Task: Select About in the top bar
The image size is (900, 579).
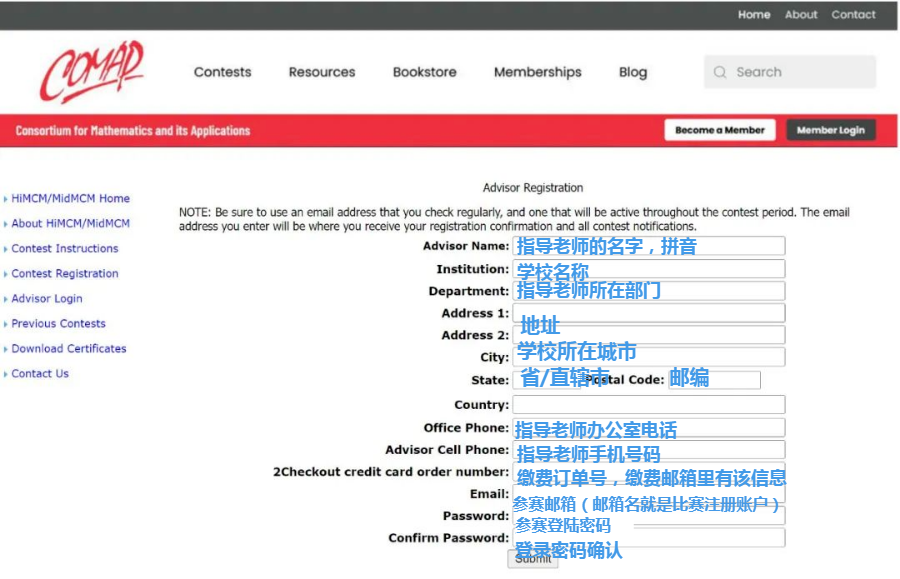Action: pos(801,14)
